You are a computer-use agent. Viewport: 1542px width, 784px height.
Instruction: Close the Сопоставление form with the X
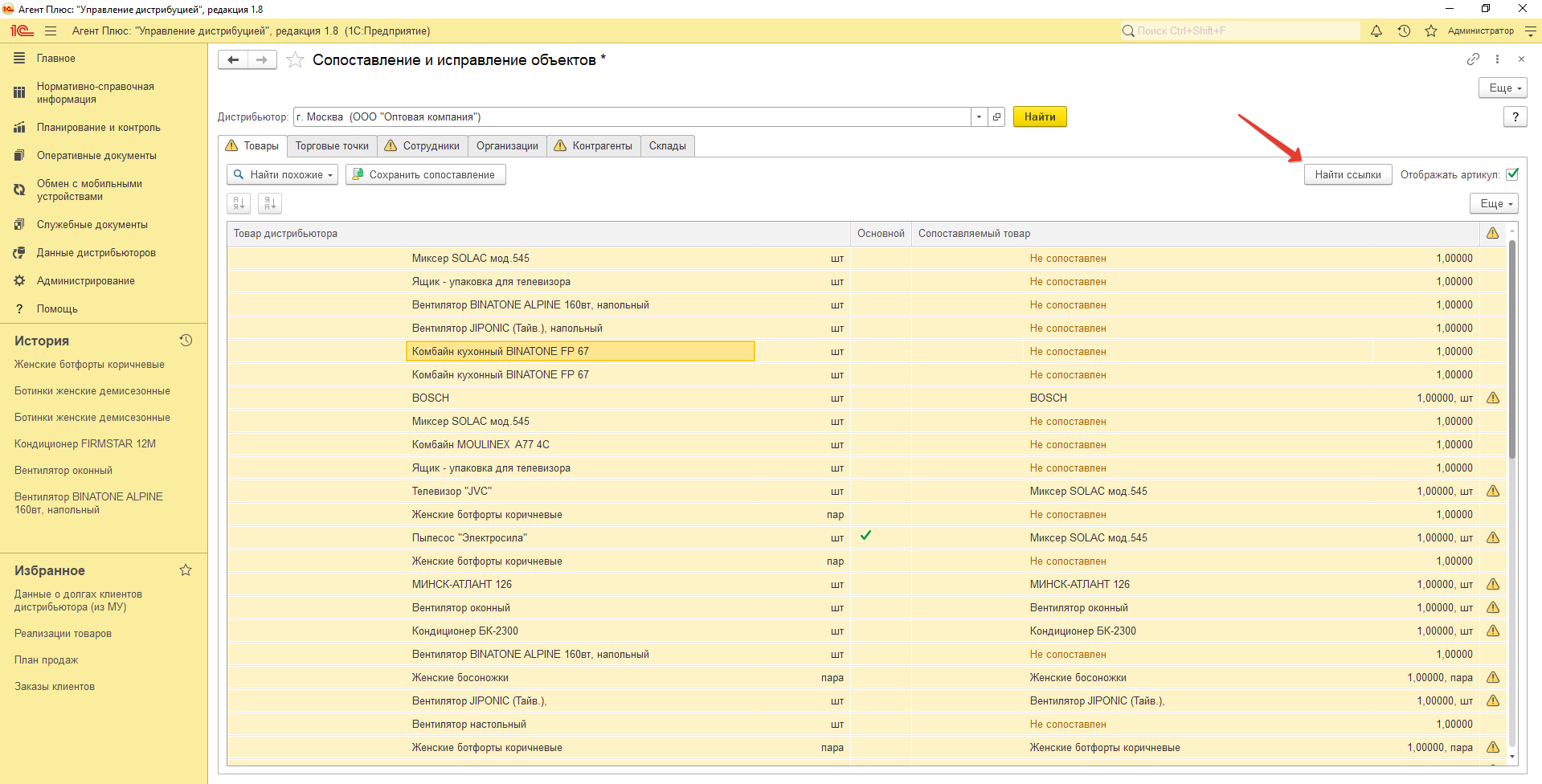click(1521, 59)
